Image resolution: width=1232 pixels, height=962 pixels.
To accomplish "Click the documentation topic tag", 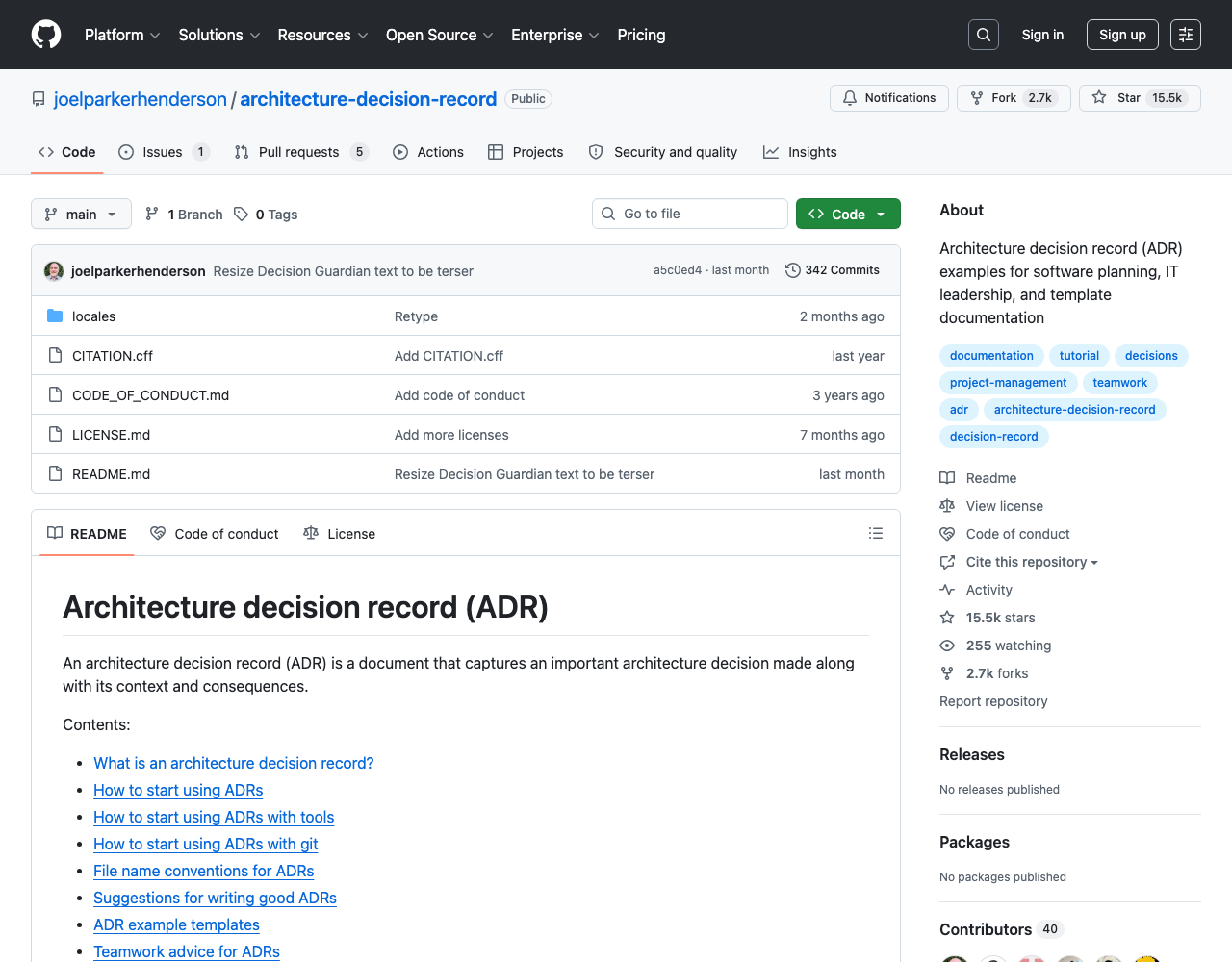I will [991, 356].
